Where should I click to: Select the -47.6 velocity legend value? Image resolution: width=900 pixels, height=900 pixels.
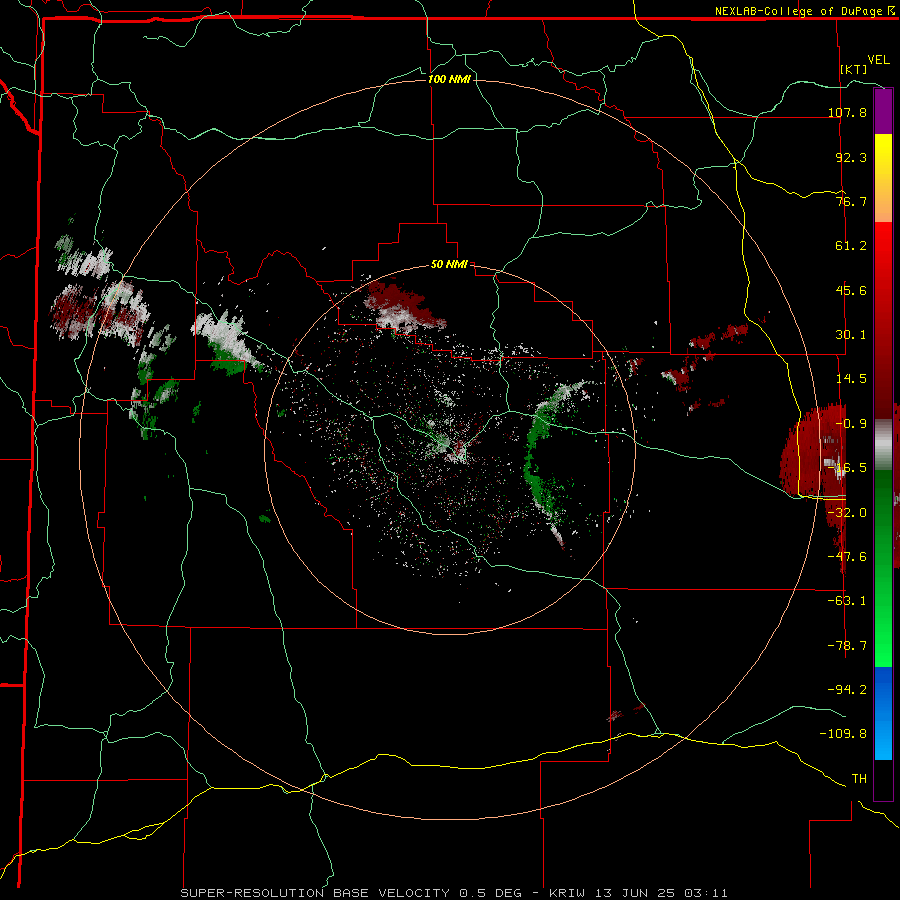(x=847, y=557)
